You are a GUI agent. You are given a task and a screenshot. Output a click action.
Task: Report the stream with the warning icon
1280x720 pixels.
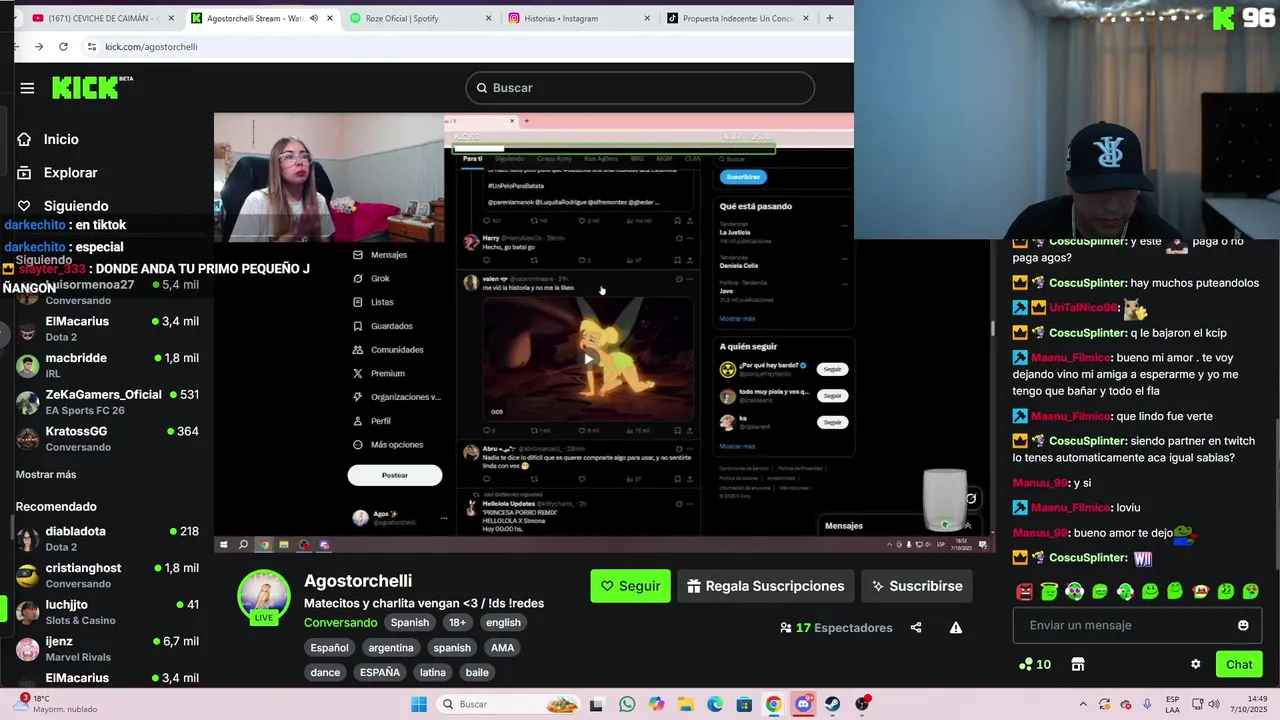point(956,628)
